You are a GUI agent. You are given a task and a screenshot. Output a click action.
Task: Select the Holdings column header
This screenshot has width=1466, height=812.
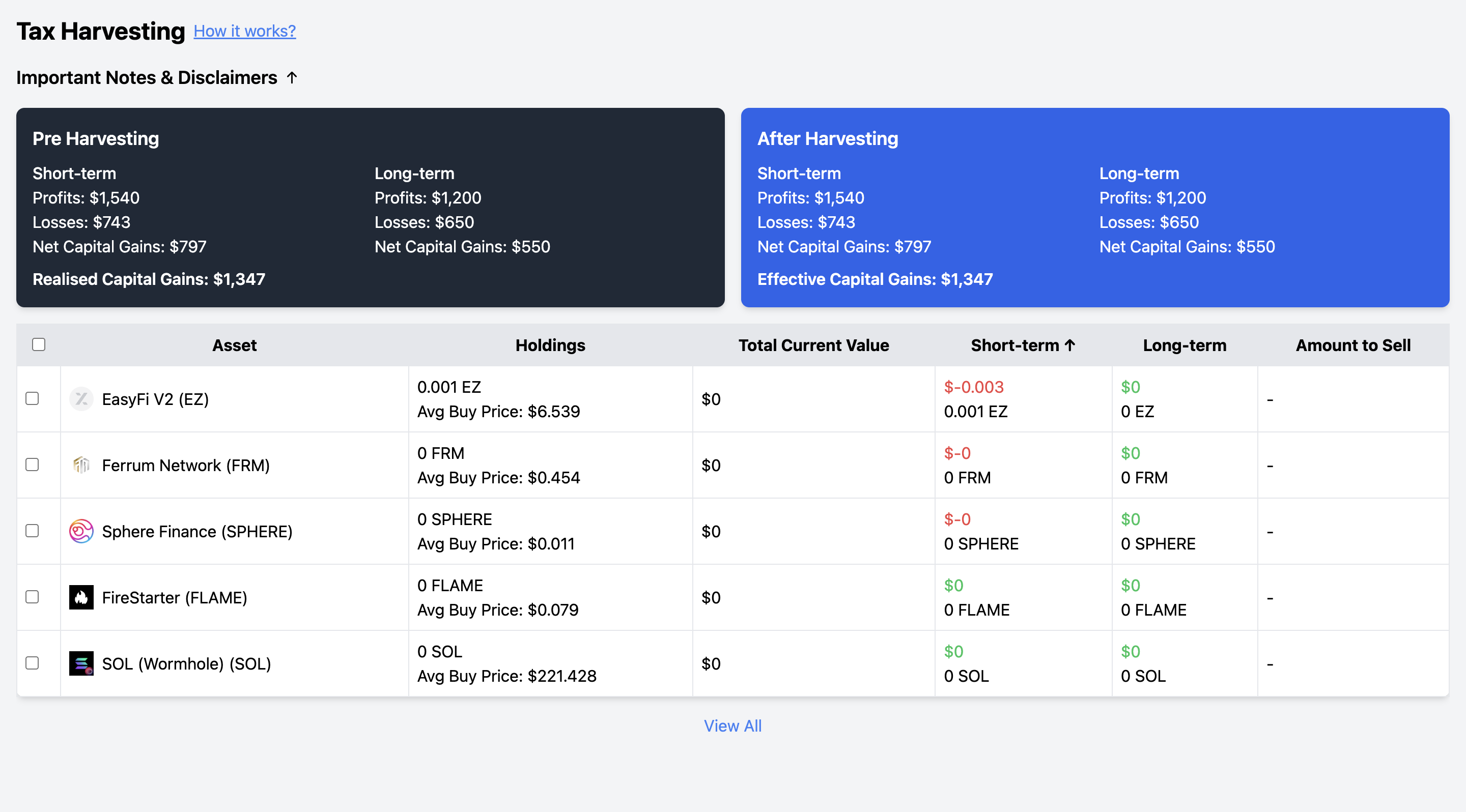point(550,345)
